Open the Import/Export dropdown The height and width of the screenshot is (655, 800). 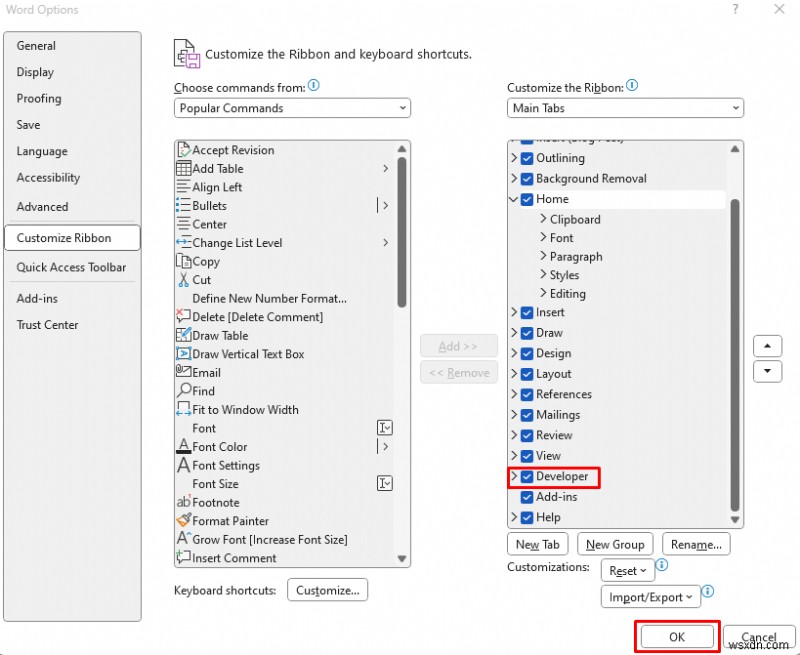[x=651, y=597]
